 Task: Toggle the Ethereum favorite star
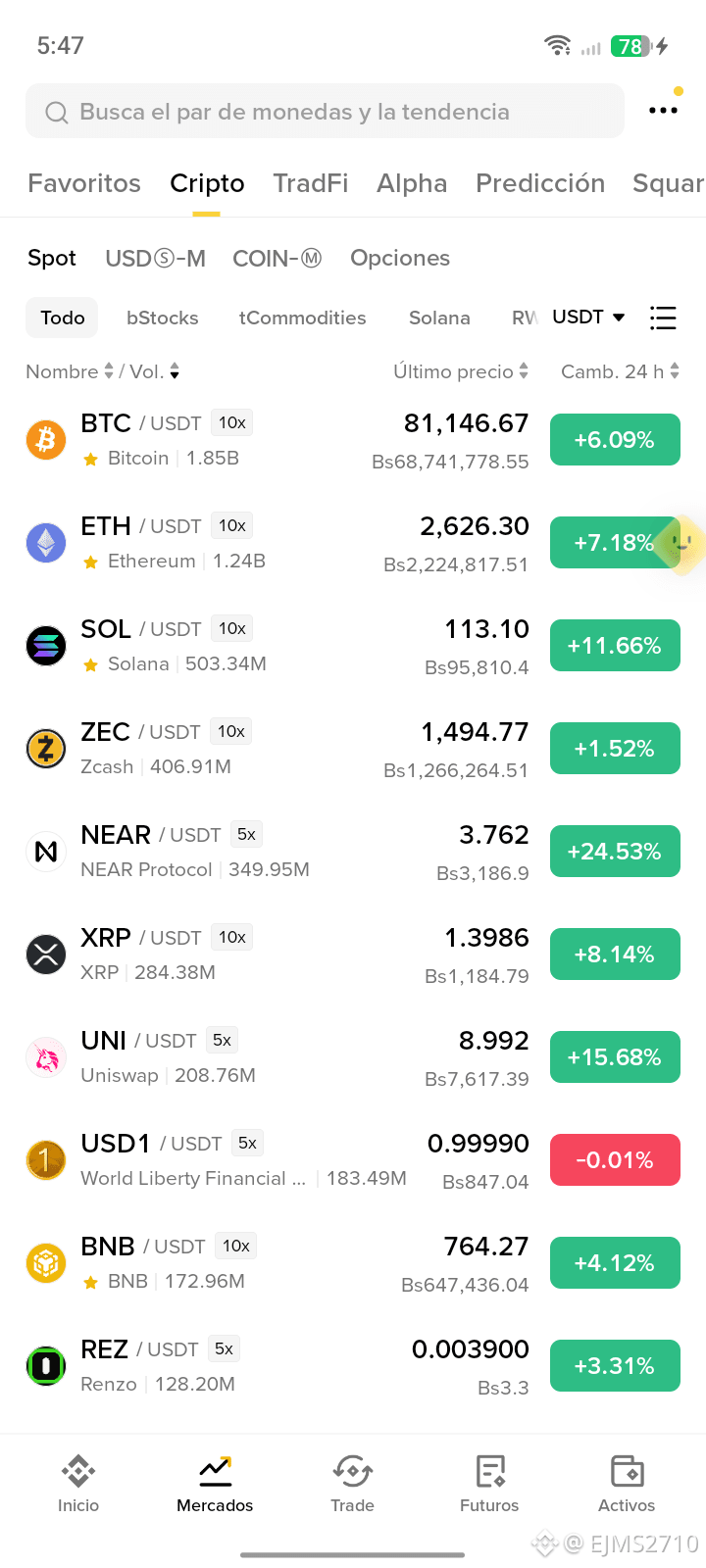[90, 562]
